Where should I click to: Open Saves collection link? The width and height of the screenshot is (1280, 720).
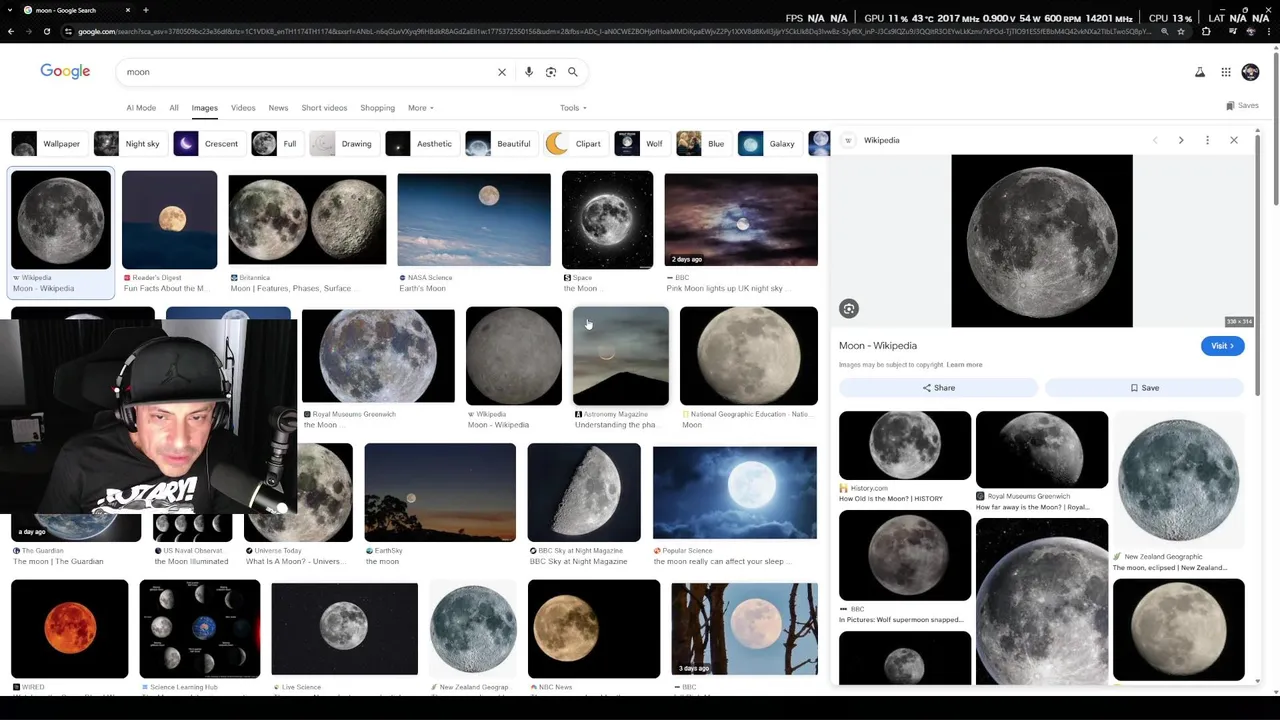1242,105
